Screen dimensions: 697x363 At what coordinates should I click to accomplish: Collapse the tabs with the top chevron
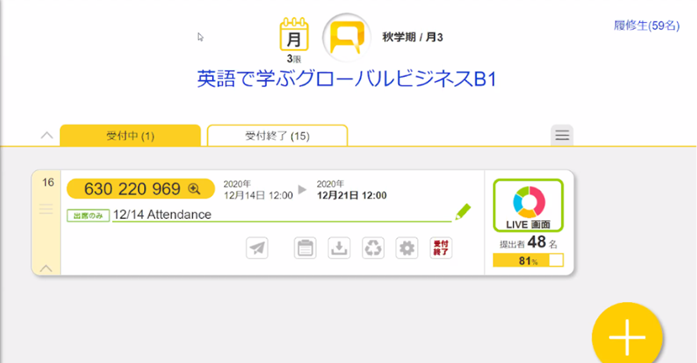tap(47, 136)
